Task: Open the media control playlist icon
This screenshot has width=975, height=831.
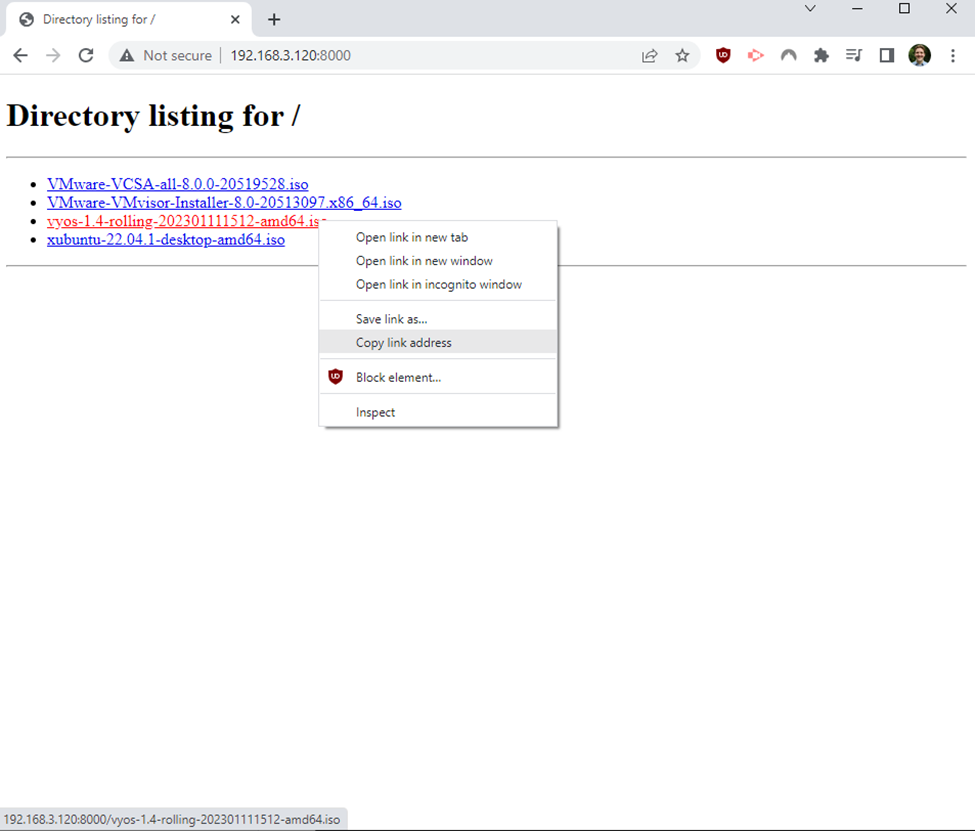Action: 854,55
